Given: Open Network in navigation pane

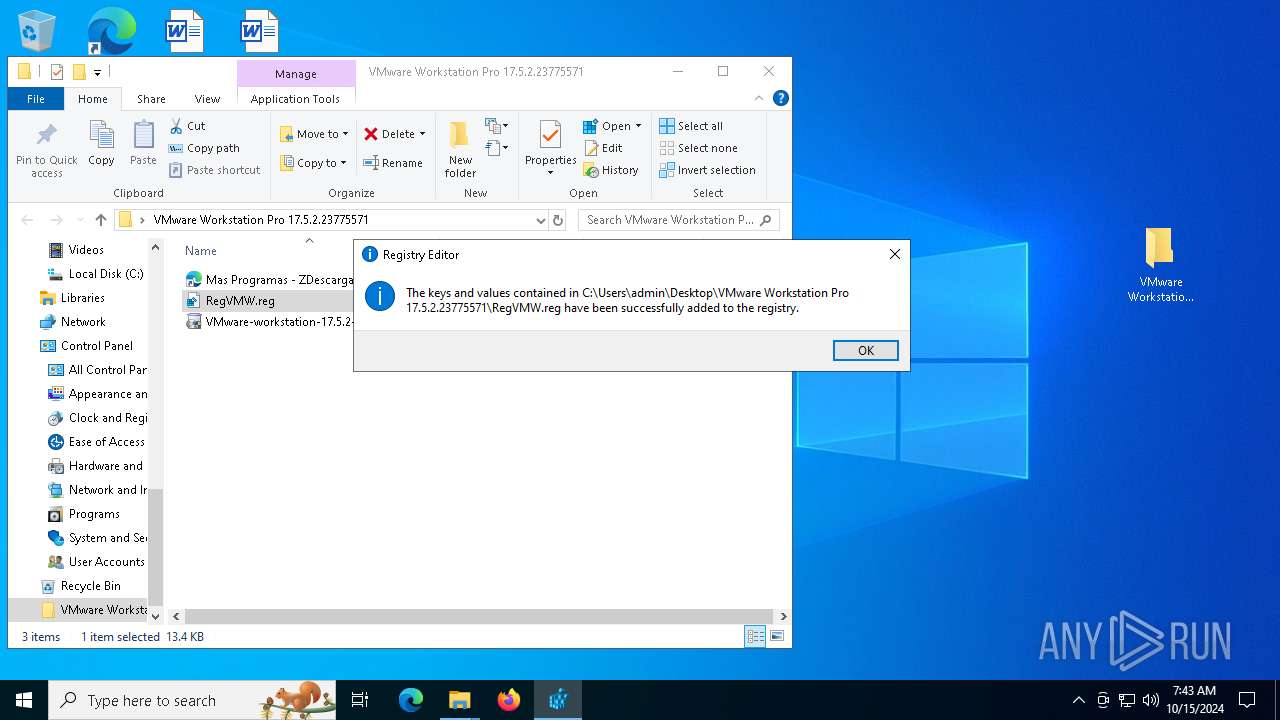Looking at the screenshot, I should pos(72,322).
